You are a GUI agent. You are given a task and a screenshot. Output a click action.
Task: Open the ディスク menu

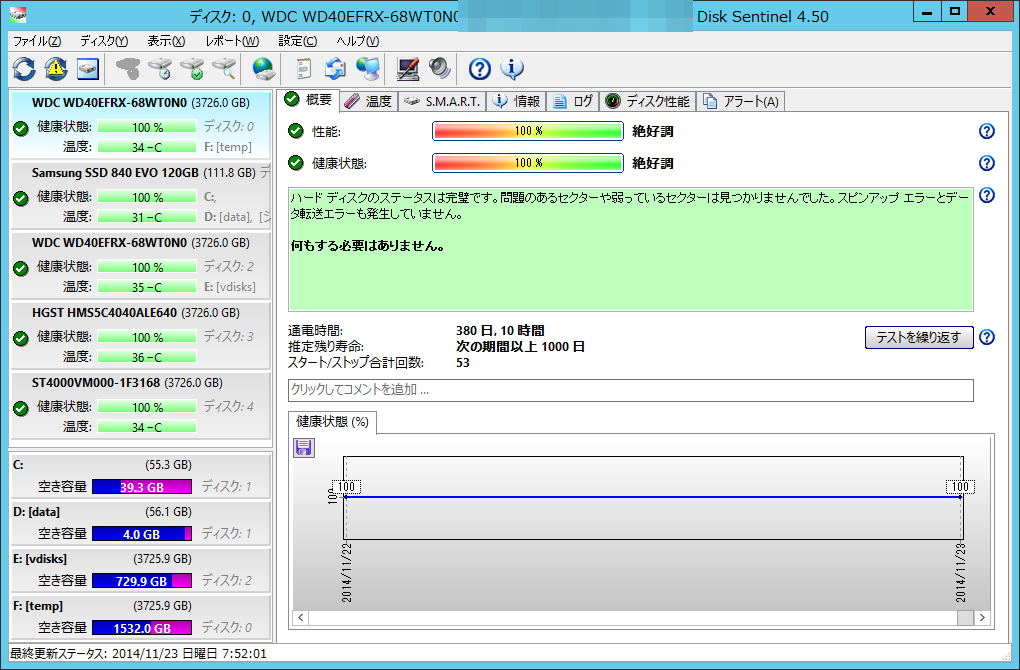104,41
